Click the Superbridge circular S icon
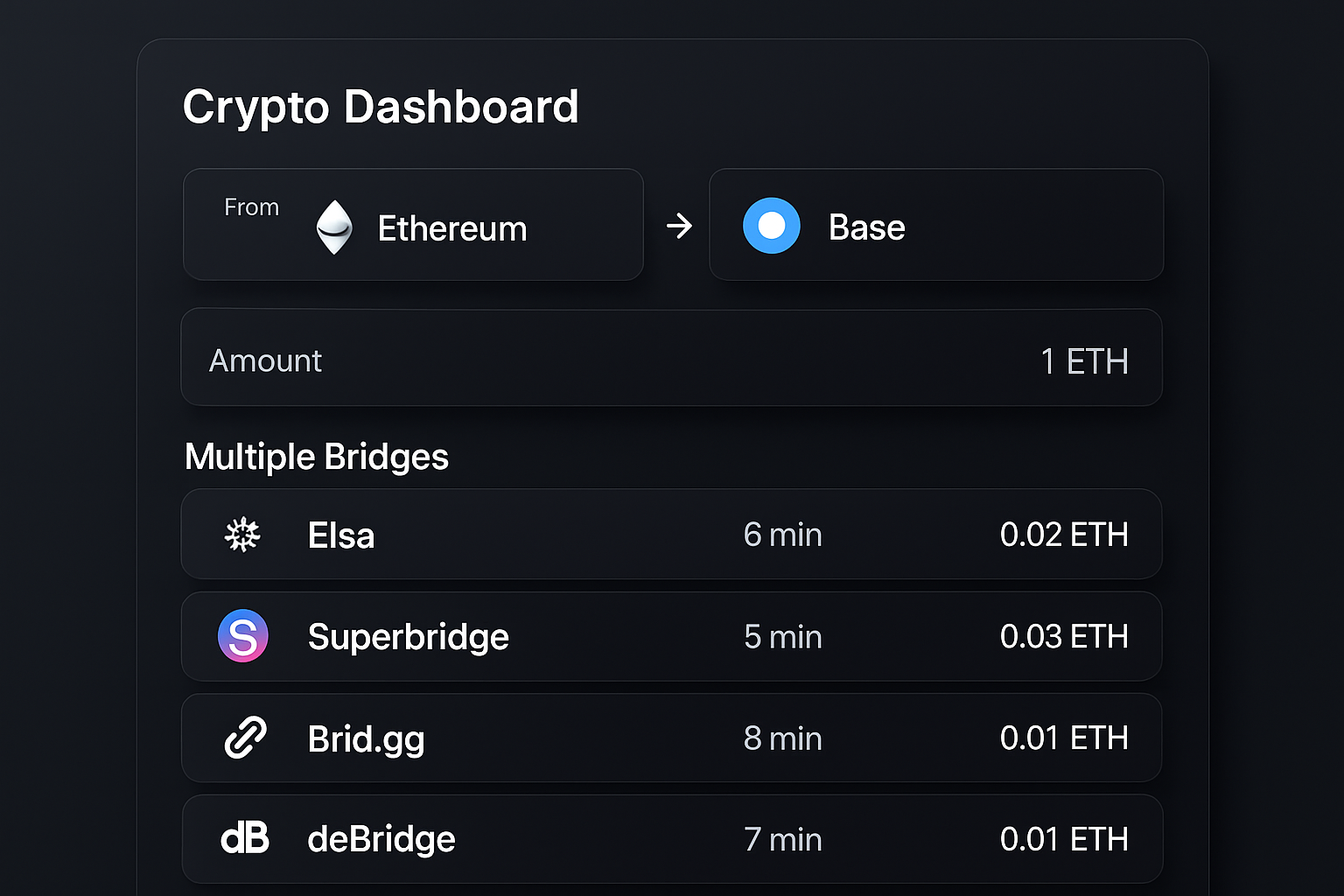 243,636
